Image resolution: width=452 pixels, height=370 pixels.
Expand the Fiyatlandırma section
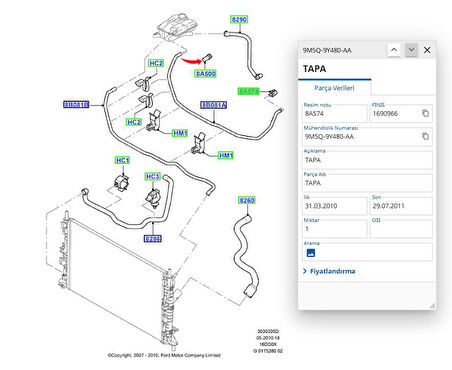(x=329, y=271)
